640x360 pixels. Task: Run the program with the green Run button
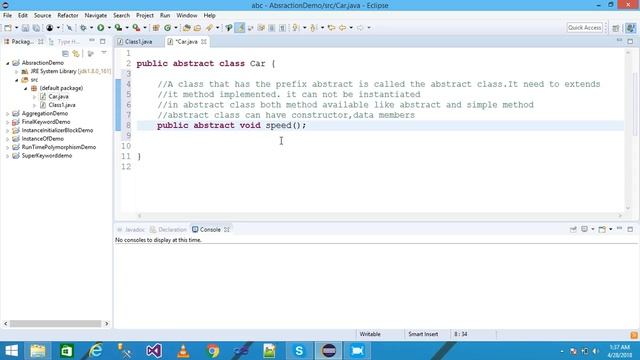tap(100, 28)
